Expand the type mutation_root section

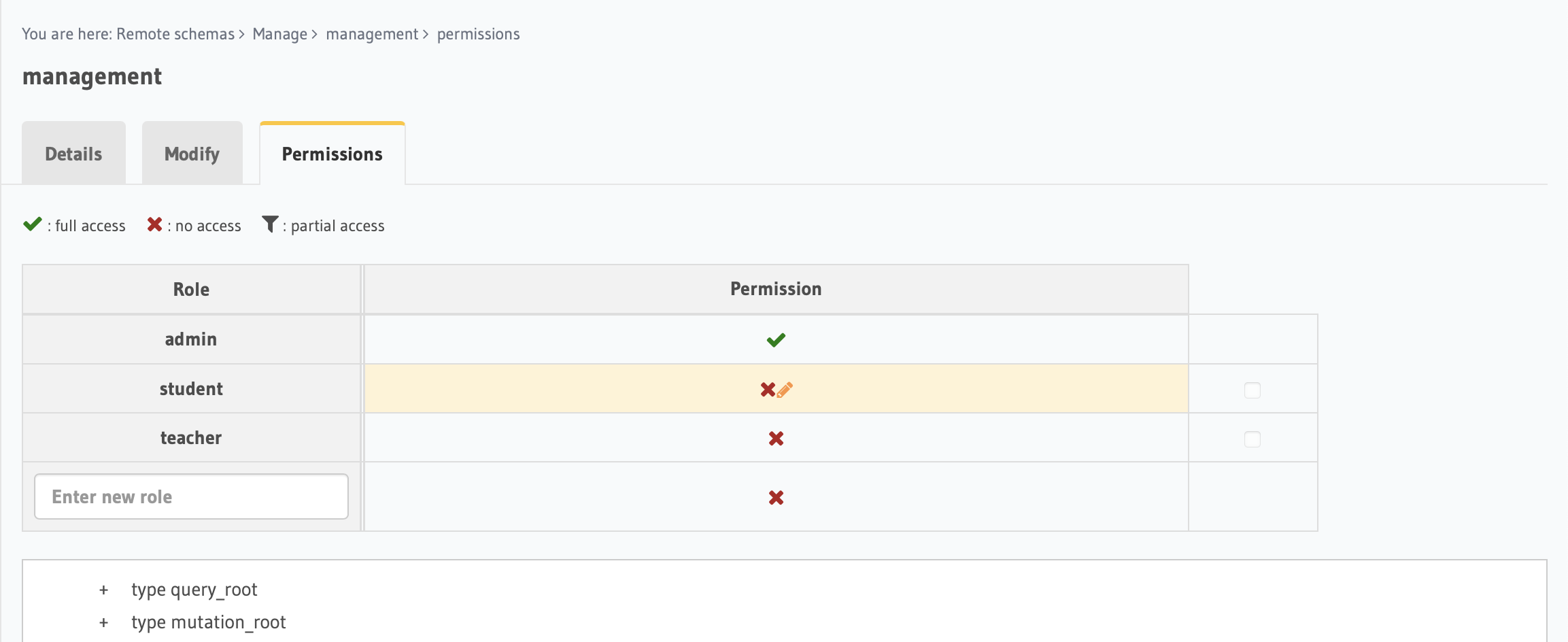[103, 622]
